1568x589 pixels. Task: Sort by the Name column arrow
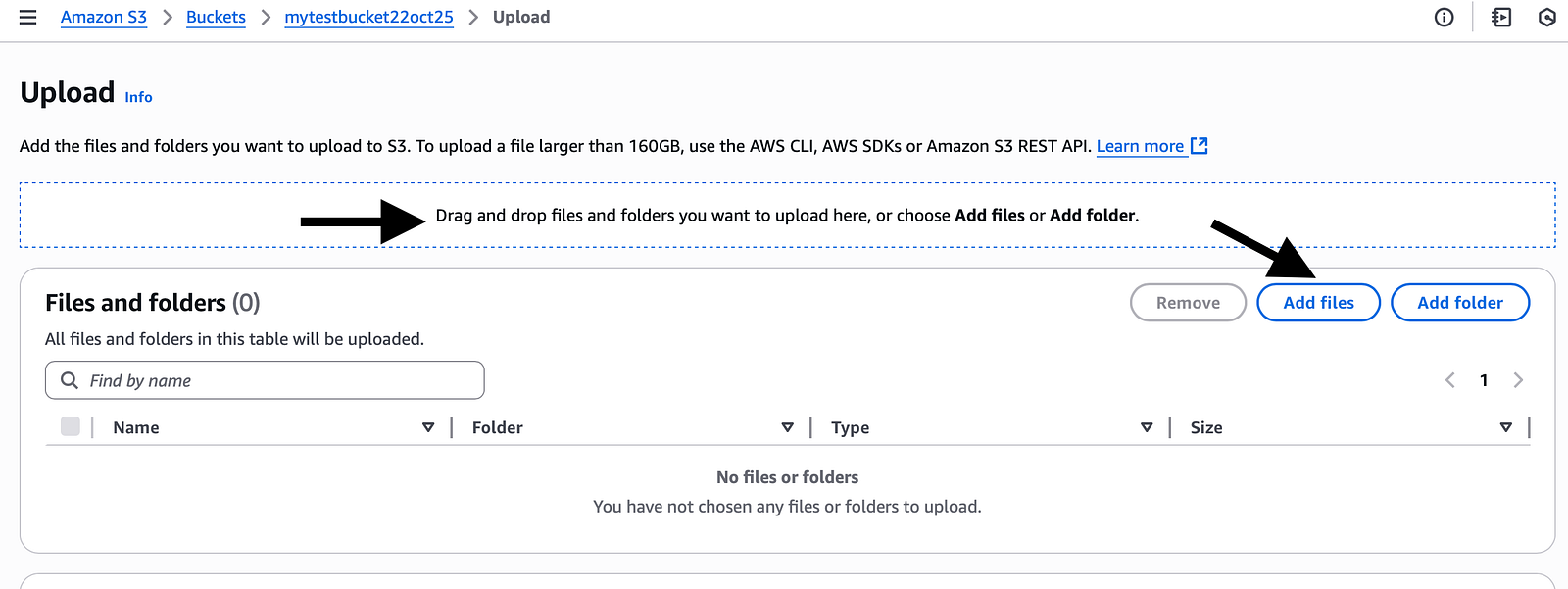(x=428, y=427)
